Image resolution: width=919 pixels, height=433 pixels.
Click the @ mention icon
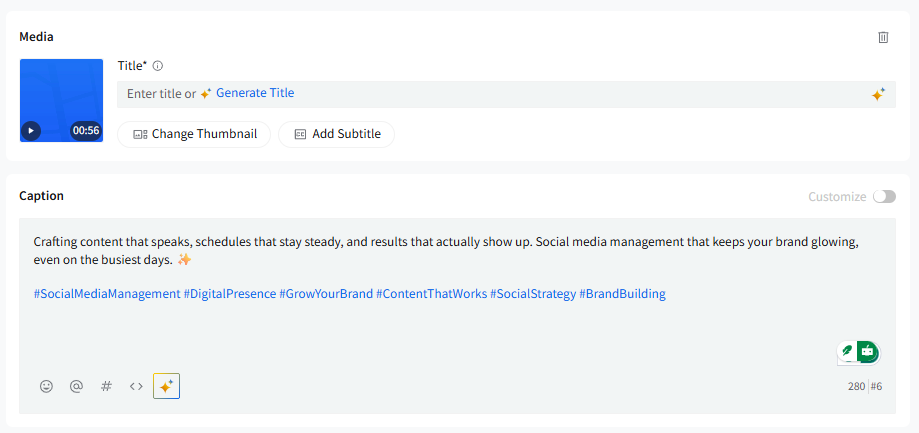click(x=76, y=386)
